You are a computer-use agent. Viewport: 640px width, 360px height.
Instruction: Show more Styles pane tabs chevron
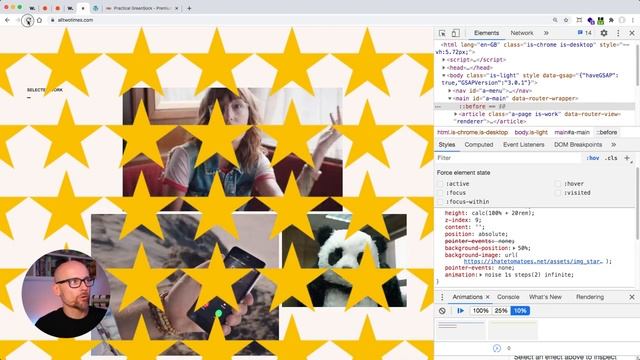[x=613, y=145]
